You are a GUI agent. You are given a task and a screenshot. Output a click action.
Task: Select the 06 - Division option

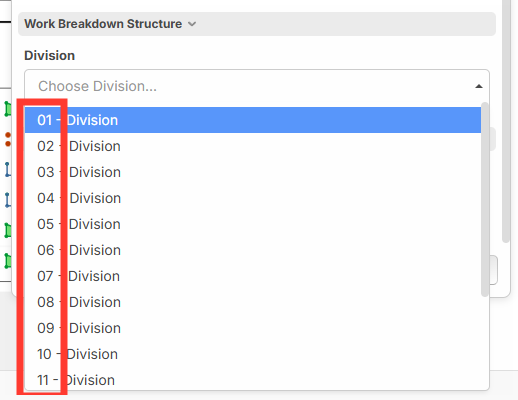253,250
